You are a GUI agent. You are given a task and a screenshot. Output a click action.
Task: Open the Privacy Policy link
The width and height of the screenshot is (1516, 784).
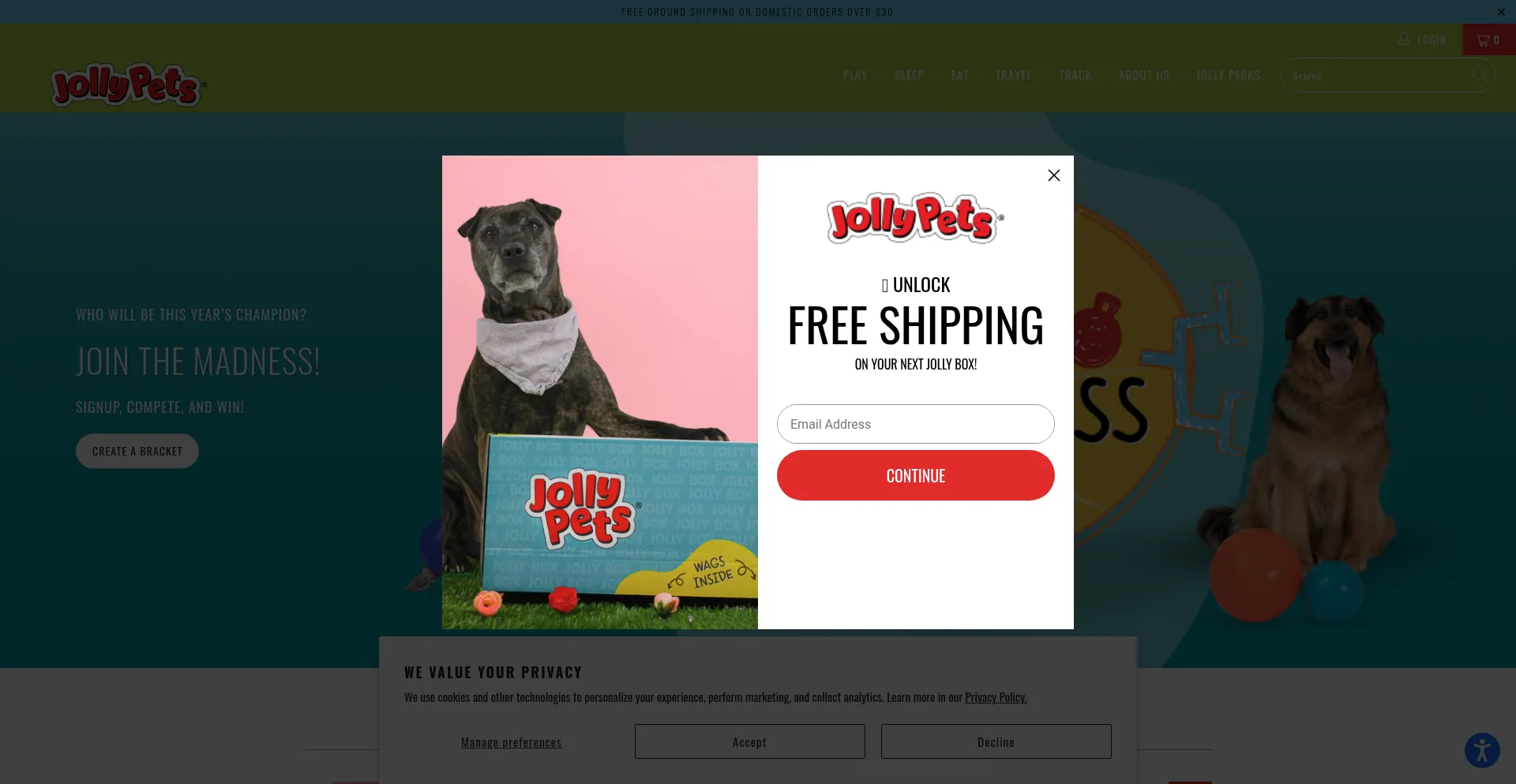tap(996, 697)
